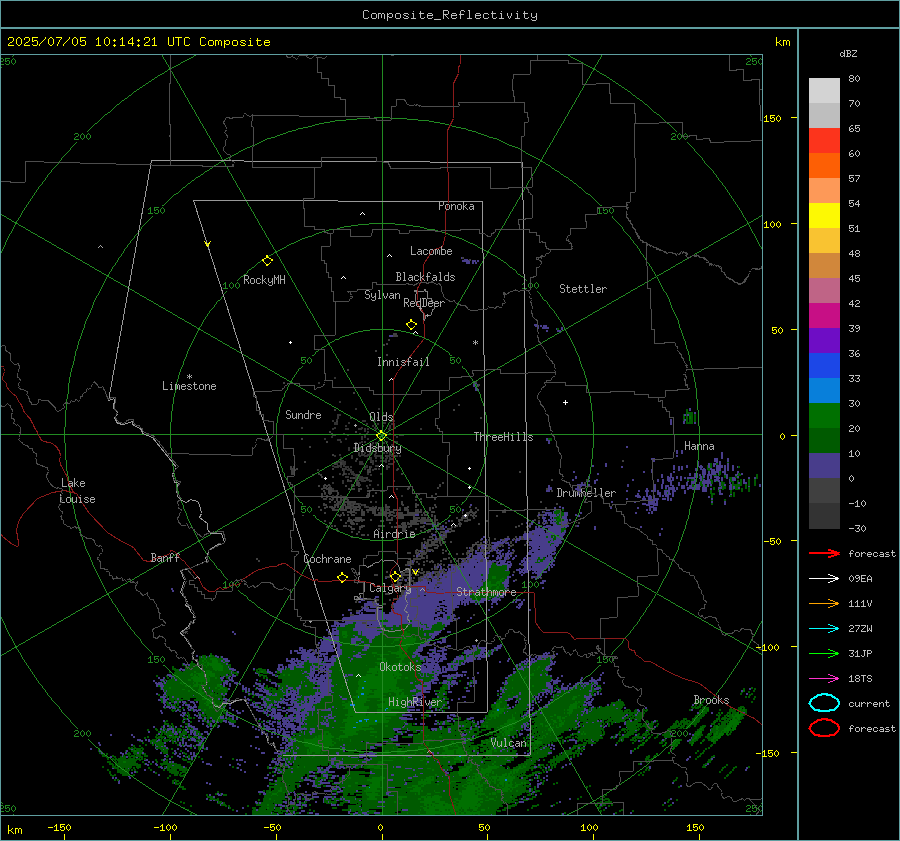
Task: Click the Sylvan town label
Action: (x=382, y=295)
